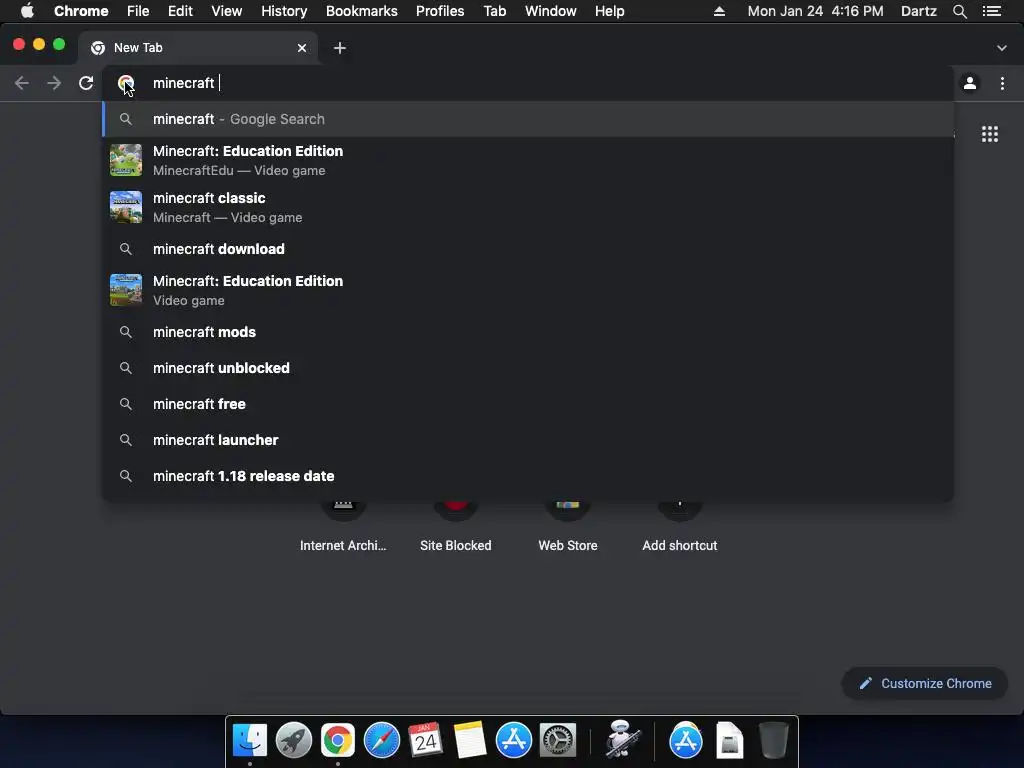
Task: Open the Window menu
Action: click(551, 11)
